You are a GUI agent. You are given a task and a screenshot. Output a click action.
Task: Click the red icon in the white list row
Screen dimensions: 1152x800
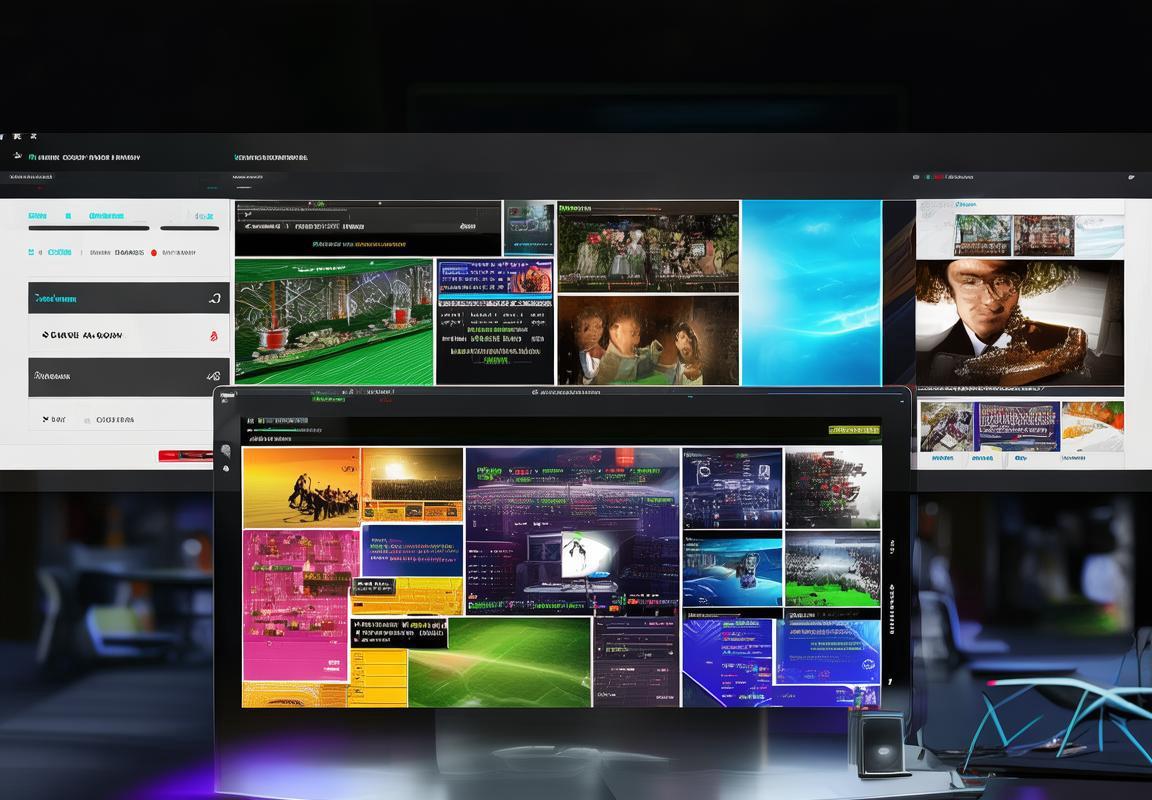click(214, 336)
